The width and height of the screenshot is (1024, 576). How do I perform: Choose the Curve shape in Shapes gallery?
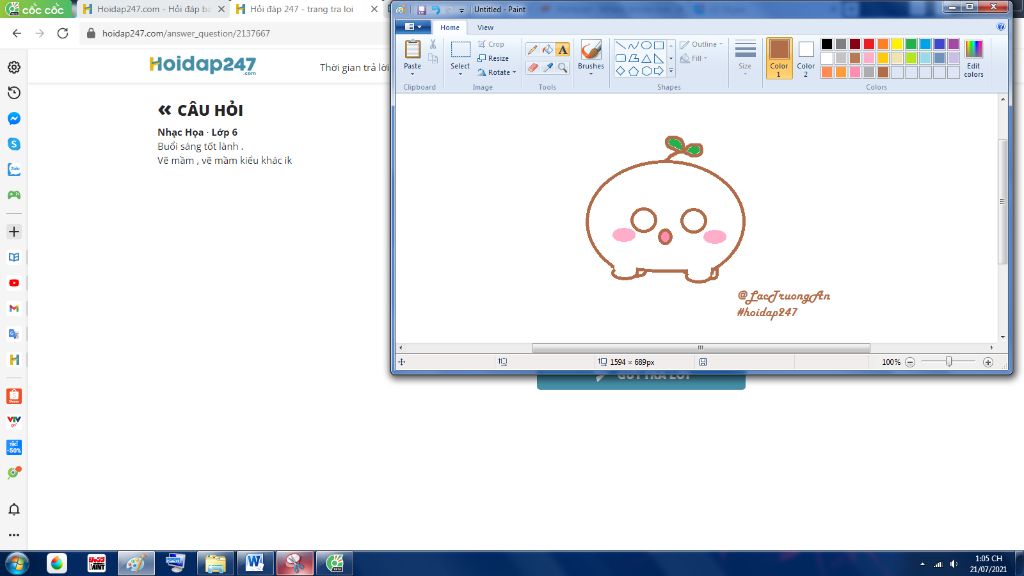tap(633, 45)
